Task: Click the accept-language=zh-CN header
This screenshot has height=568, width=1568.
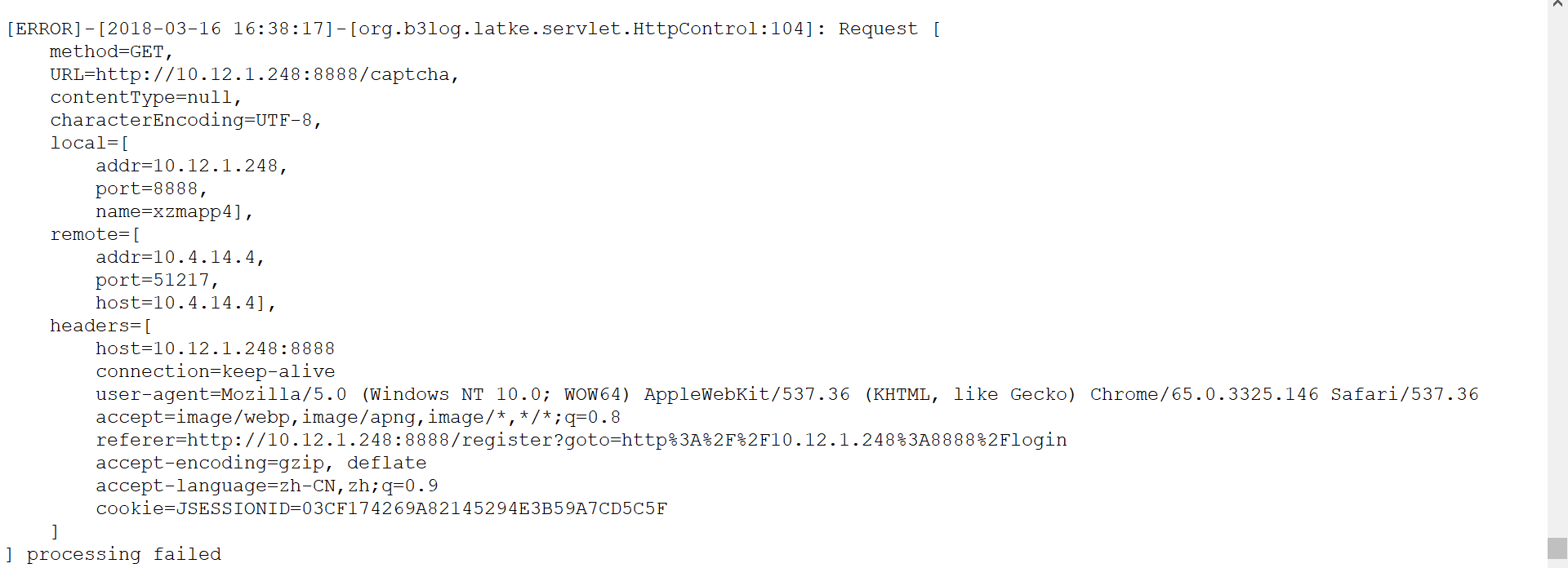Action: pos(266,486)
